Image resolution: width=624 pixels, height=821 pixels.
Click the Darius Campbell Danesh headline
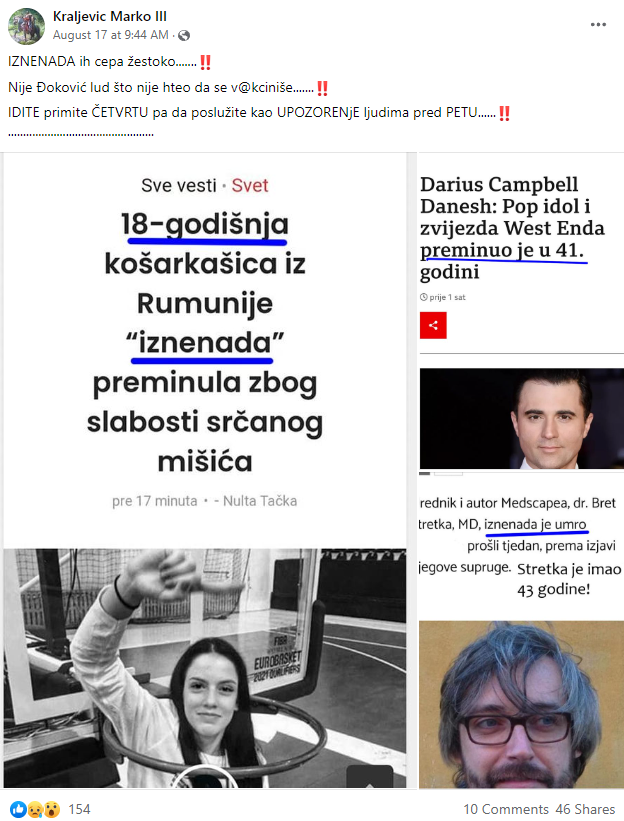click(x=512, y=228)
